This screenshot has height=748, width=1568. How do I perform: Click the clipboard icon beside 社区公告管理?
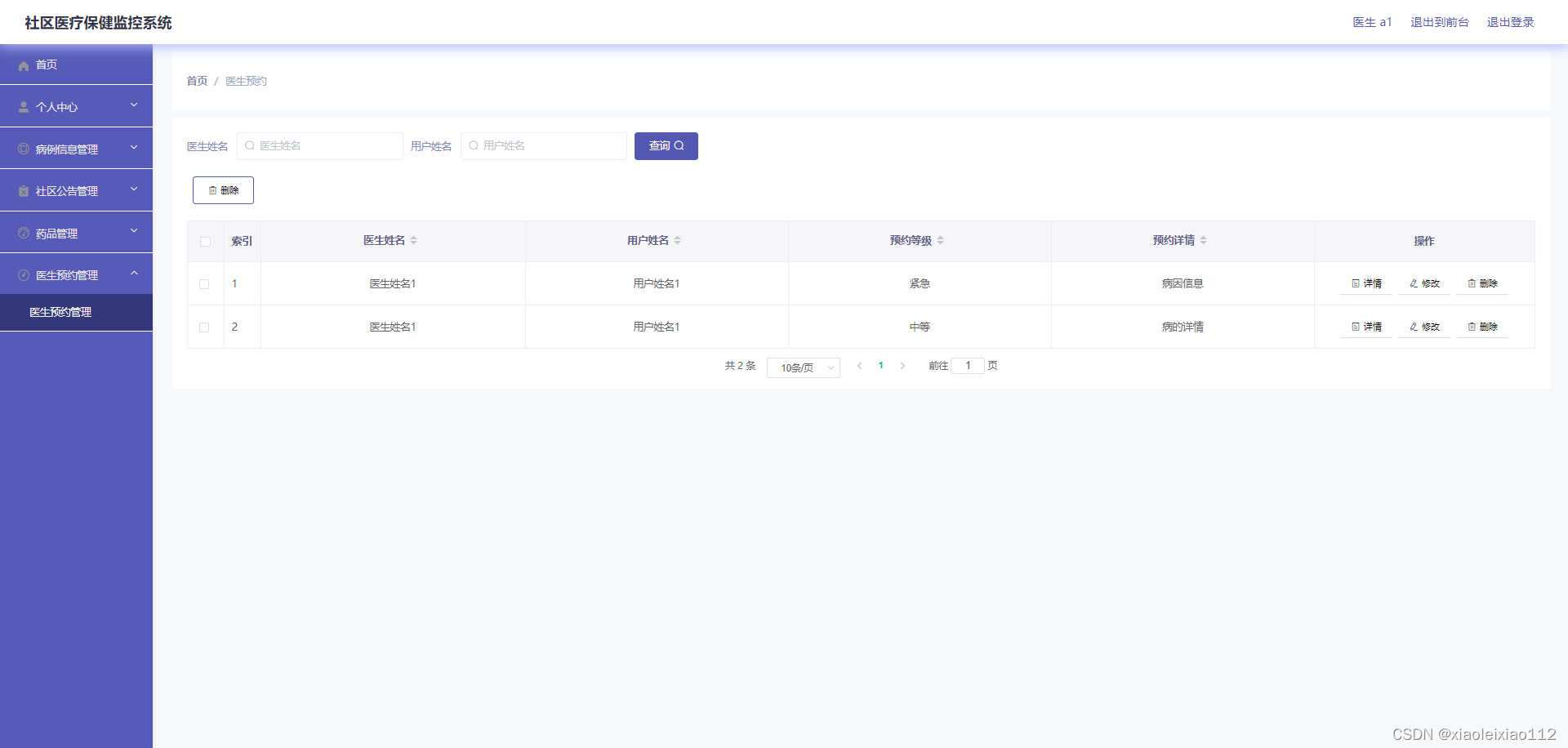[24, 191]
